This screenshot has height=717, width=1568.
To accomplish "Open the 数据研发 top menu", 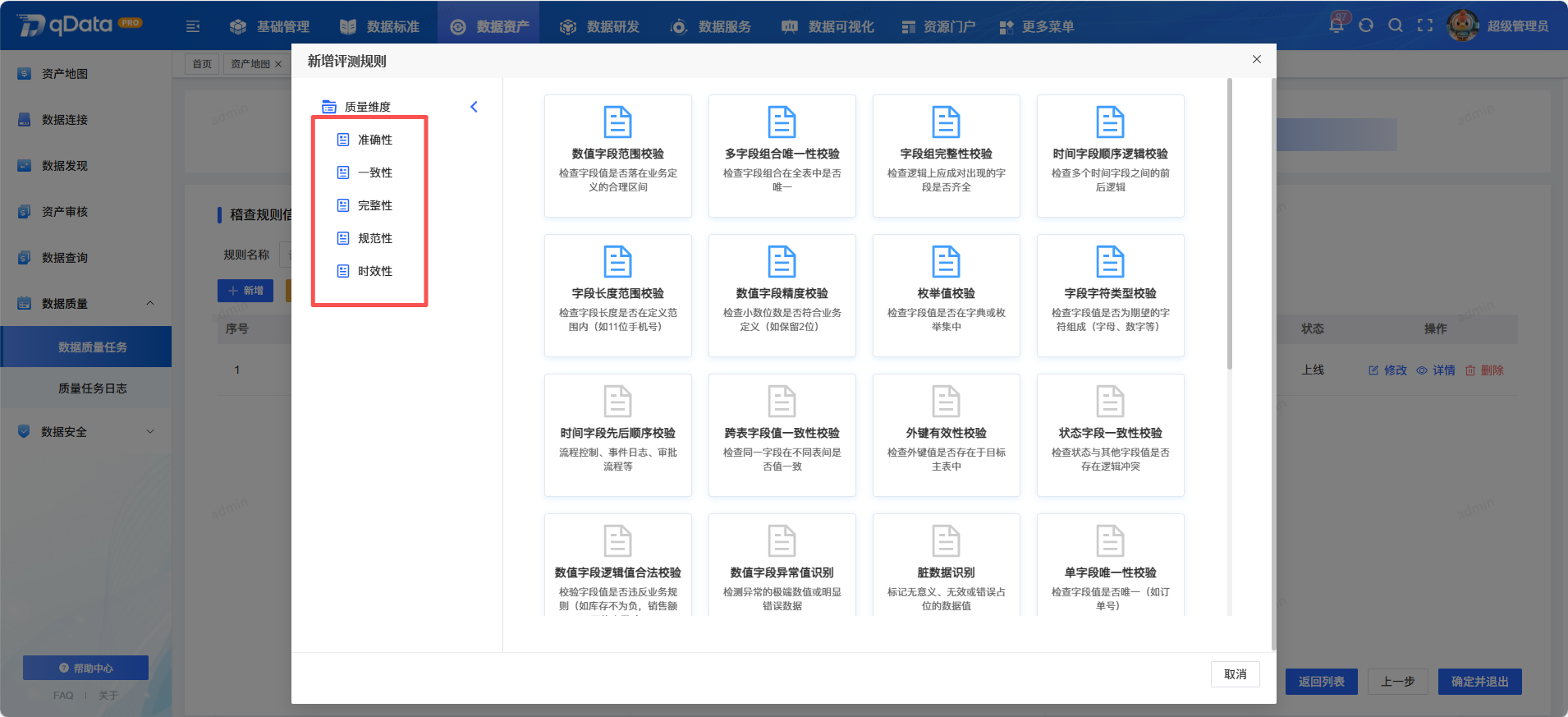I will (599, 26).
